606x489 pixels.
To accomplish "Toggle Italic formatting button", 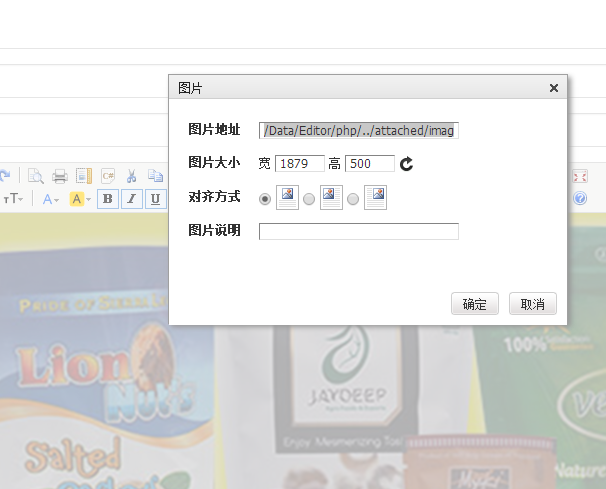I will 131,199.
